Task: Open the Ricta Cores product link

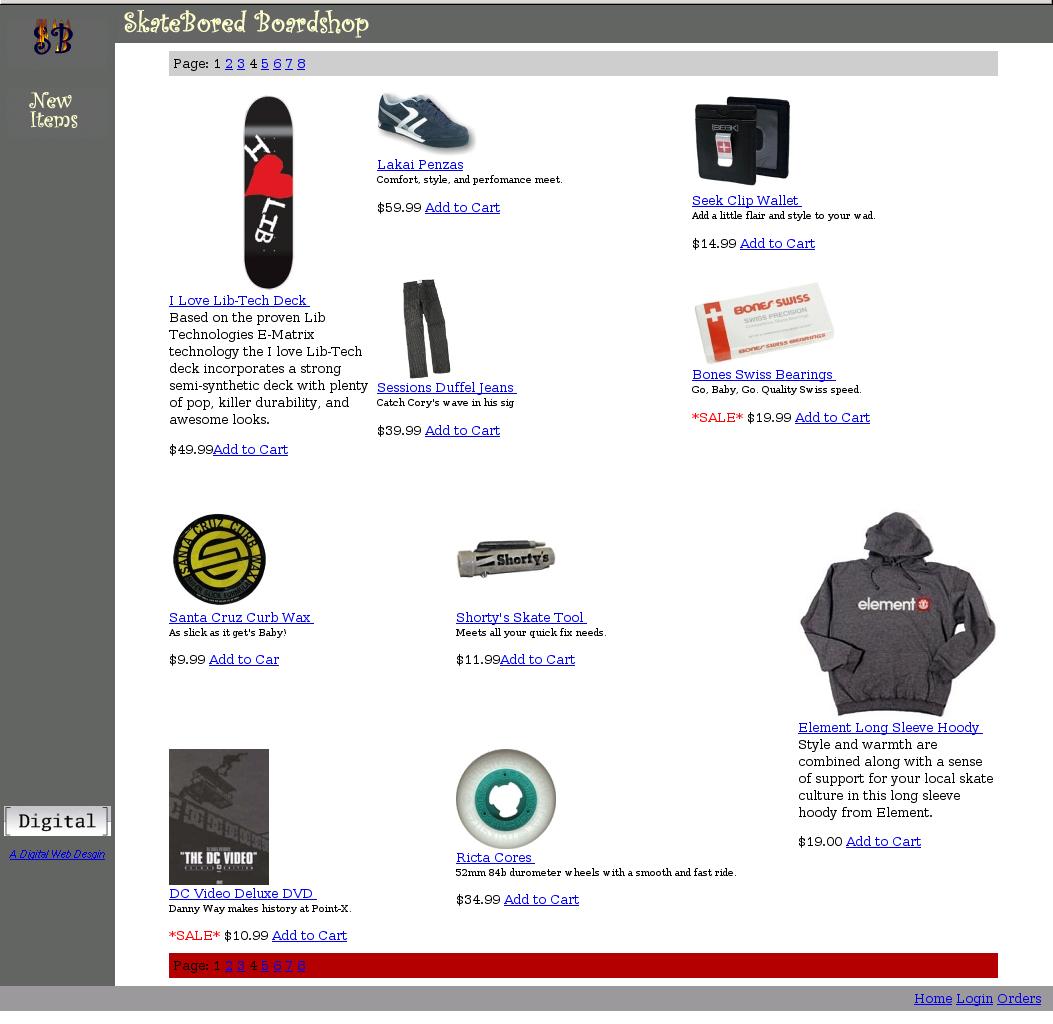Action: coord(495,857)
